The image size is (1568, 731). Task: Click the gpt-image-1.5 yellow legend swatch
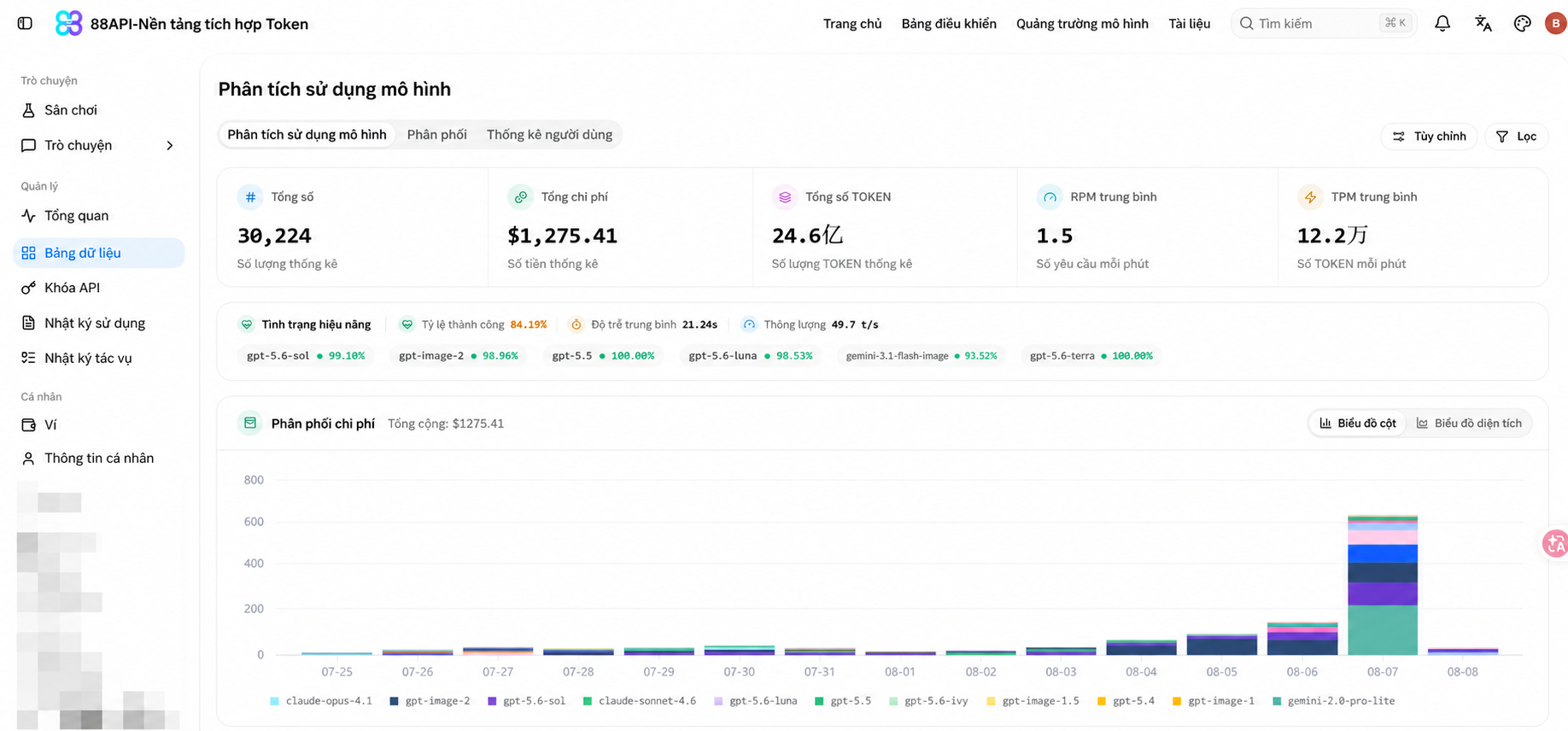(992, 701)
